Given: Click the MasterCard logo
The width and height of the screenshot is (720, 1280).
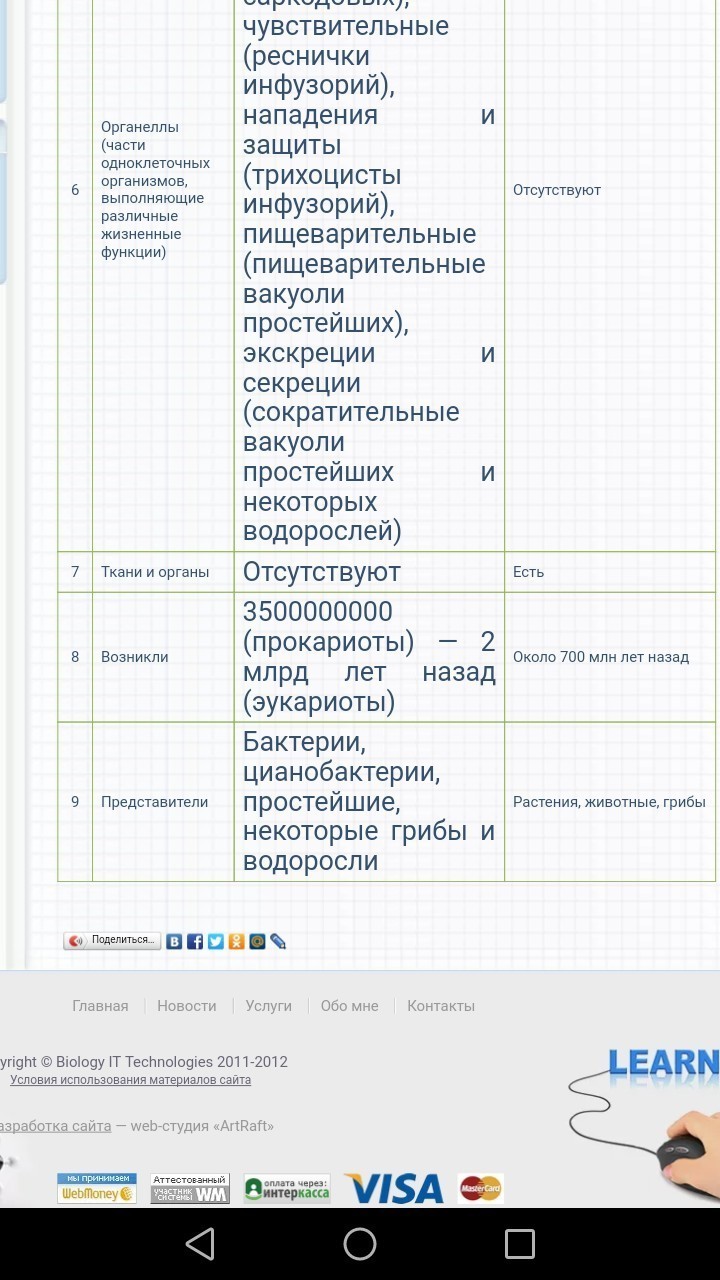Looking at the screenshot, I should pyautogui.click(x=481, y=1188).
